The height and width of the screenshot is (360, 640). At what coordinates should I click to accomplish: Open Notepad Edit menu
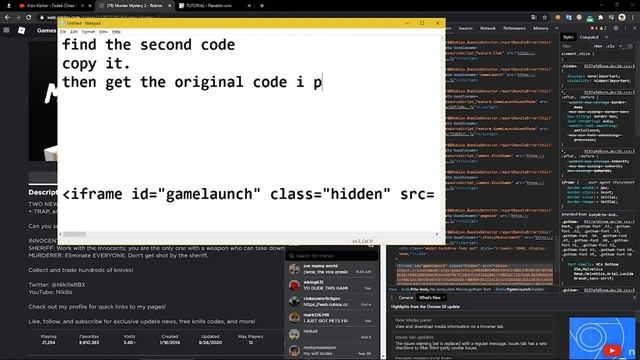point(73,31)
